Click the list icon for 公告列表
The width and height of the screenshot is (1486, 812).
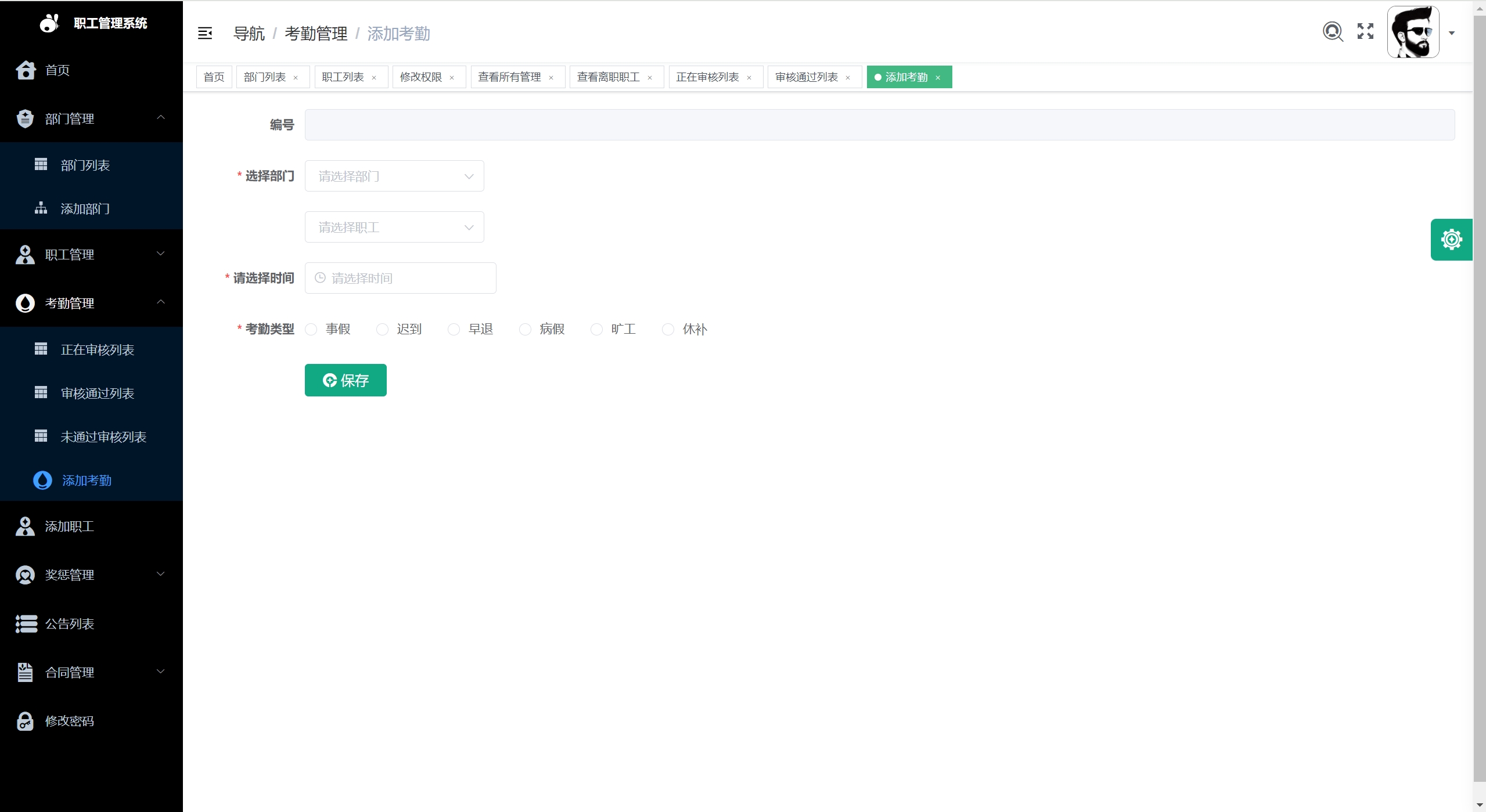tap(26, 624)
